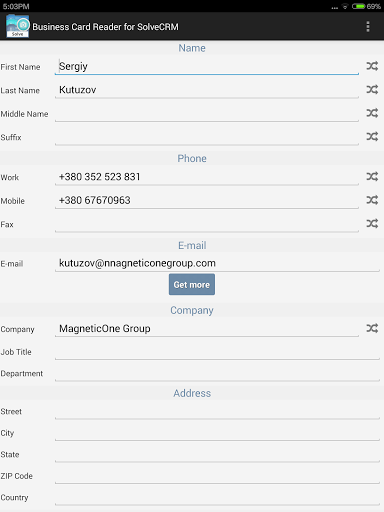Select the First Name field containing Sergiy
384x512 pixels.
click(x=207, y=66)
